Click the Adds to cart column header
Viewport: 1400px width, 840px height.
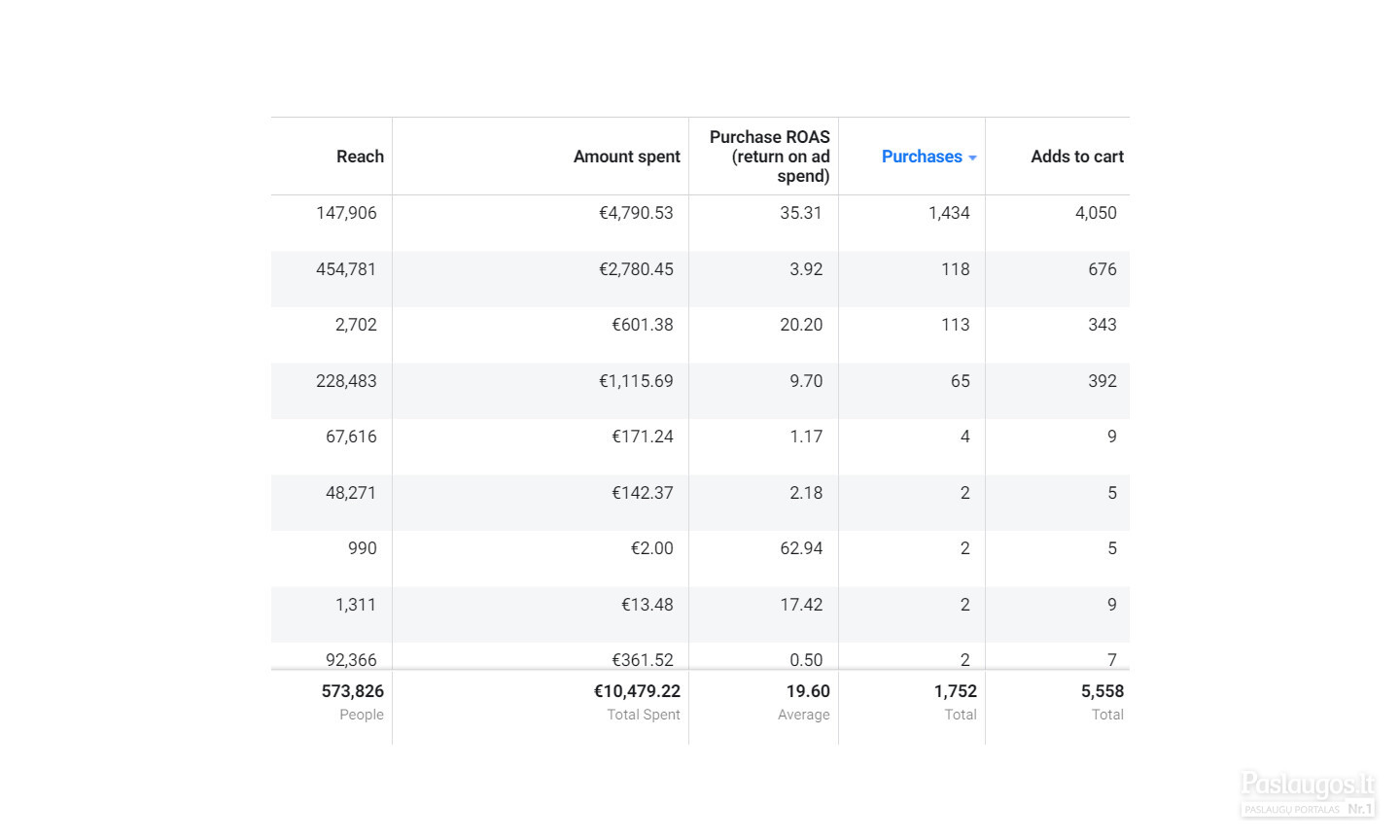pyautogui.click(x=1077, y=157)
